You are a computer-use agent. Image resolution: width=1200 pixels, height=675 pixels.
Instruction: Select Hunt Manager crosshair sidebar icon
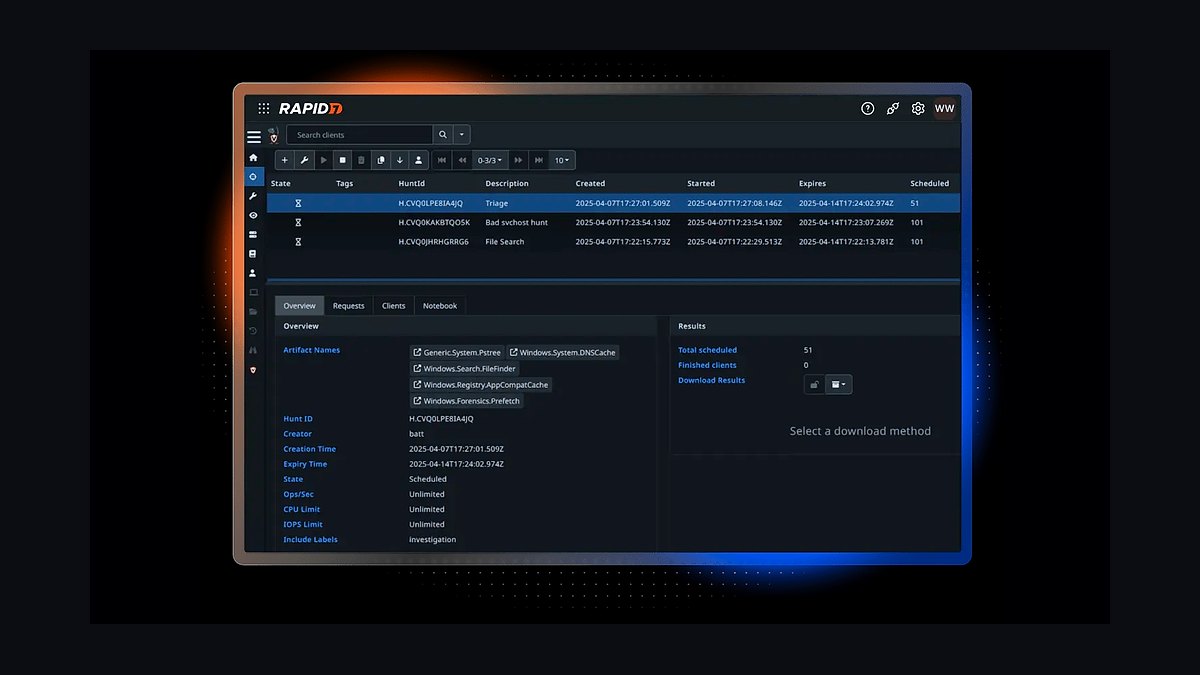(253, 177)
